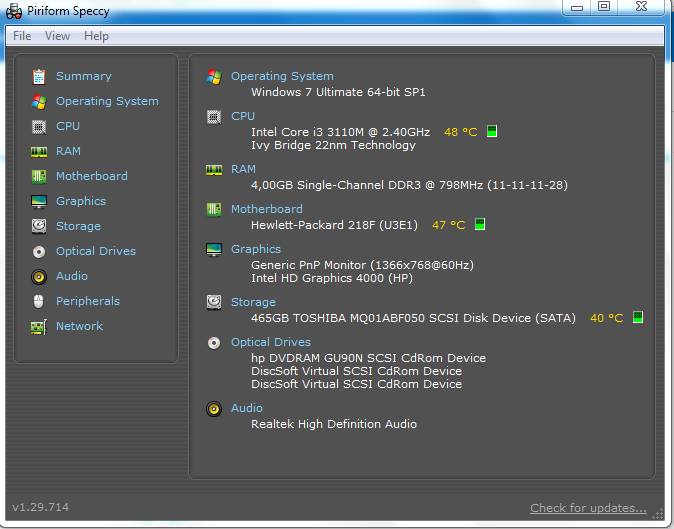This screenshot has height=529, width=674.
Task: Click Realtek High Definition Audio text
Action: (334, 424)
